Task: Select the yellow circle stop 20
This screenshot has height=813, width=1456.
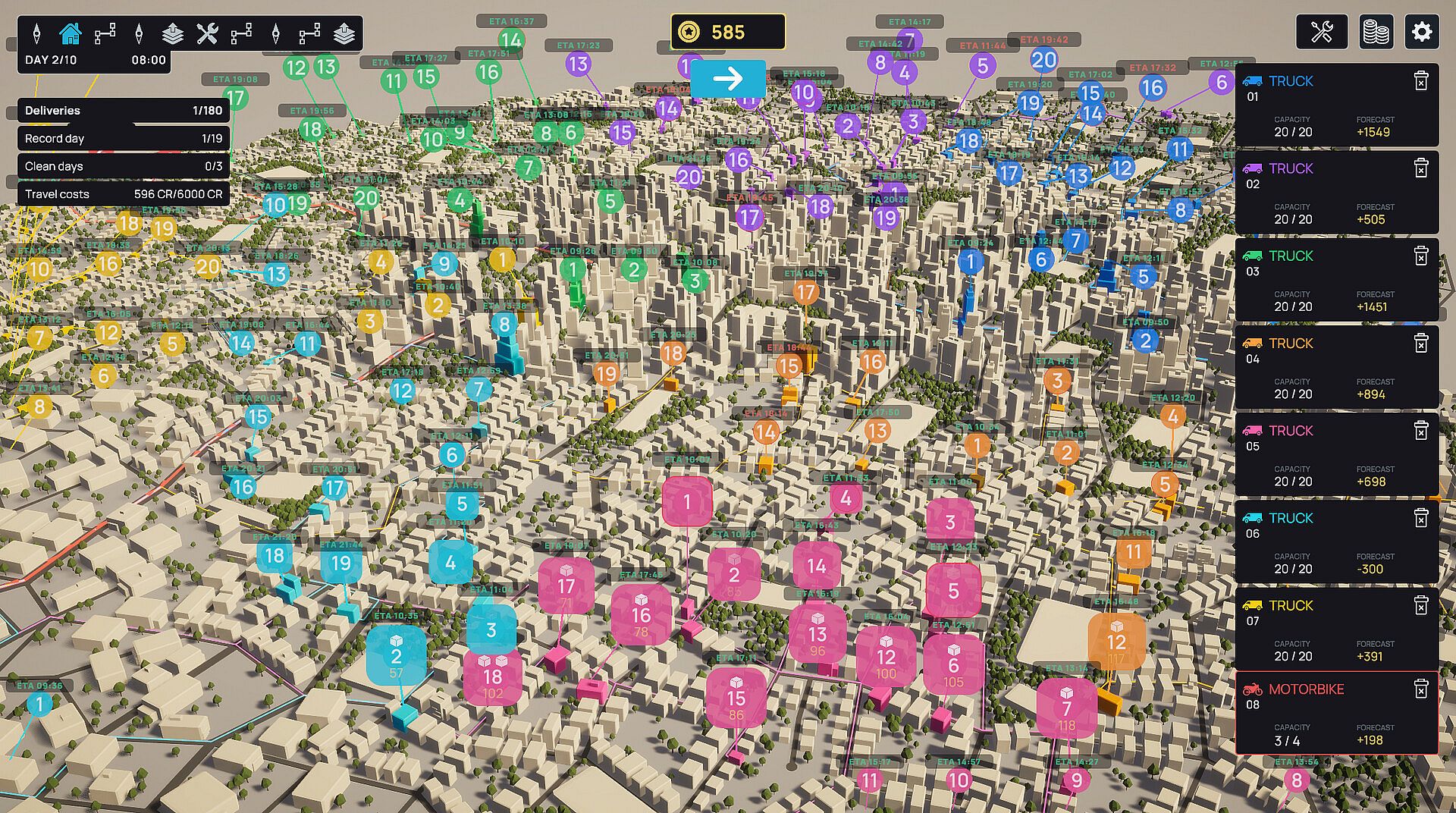Action: tap(208, 266)
